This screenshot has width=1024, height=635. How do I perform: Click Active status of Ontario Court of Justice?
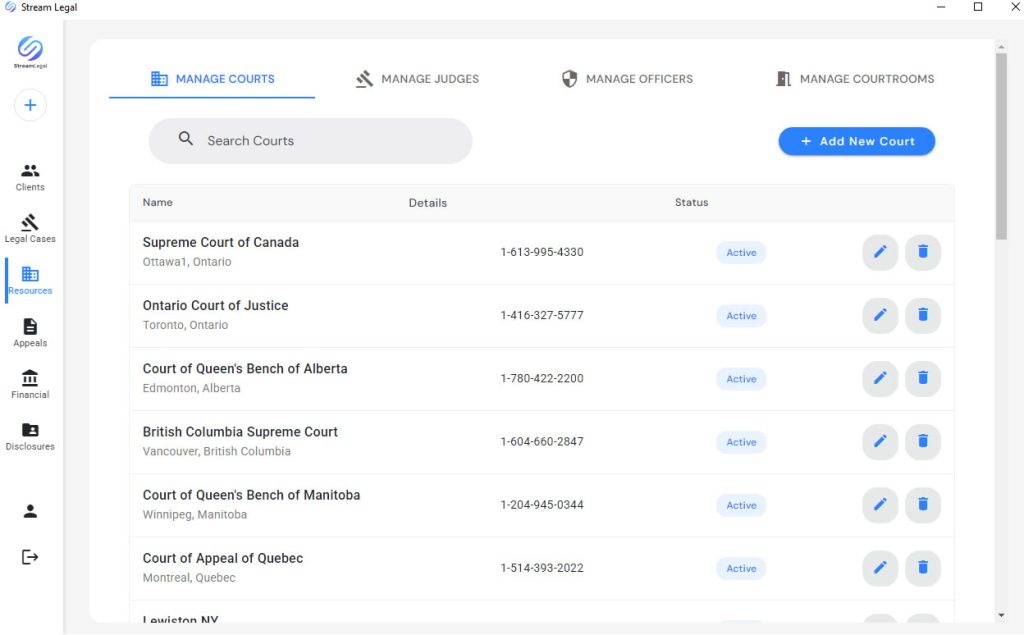click(x=741, y=316)
